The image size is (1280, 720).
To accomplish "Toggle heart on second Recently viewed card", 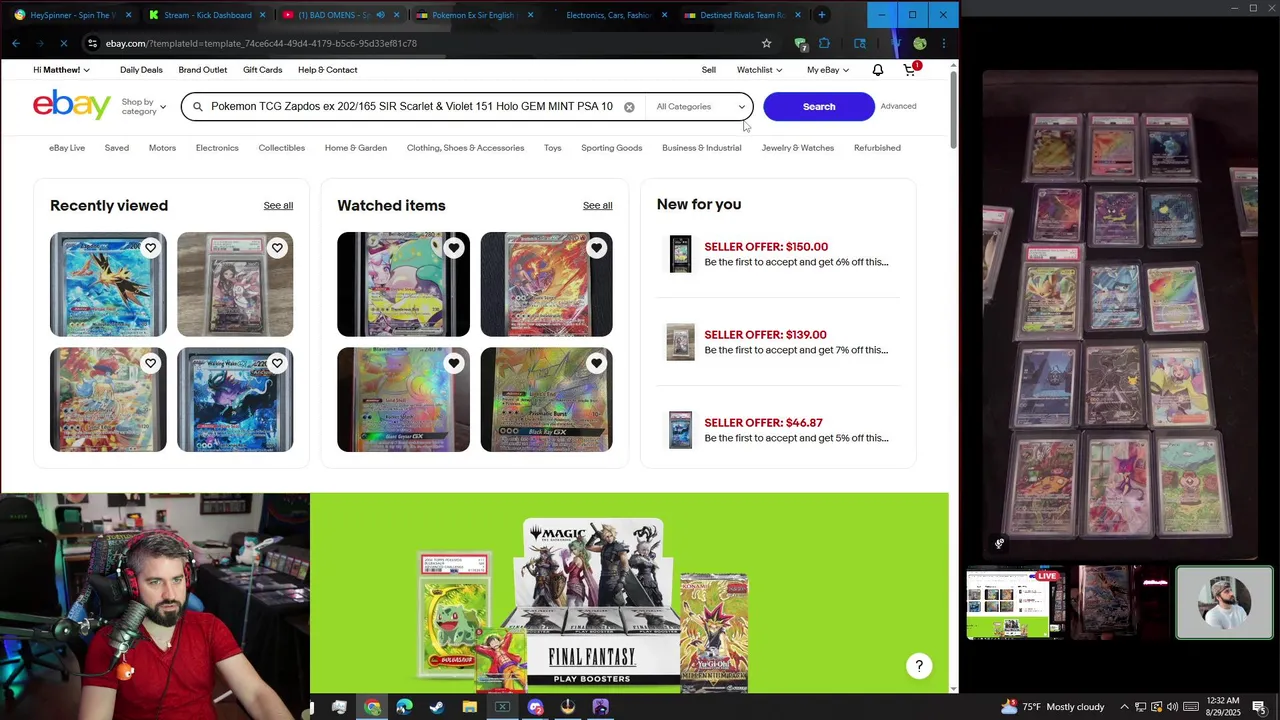I will [277, 248].
